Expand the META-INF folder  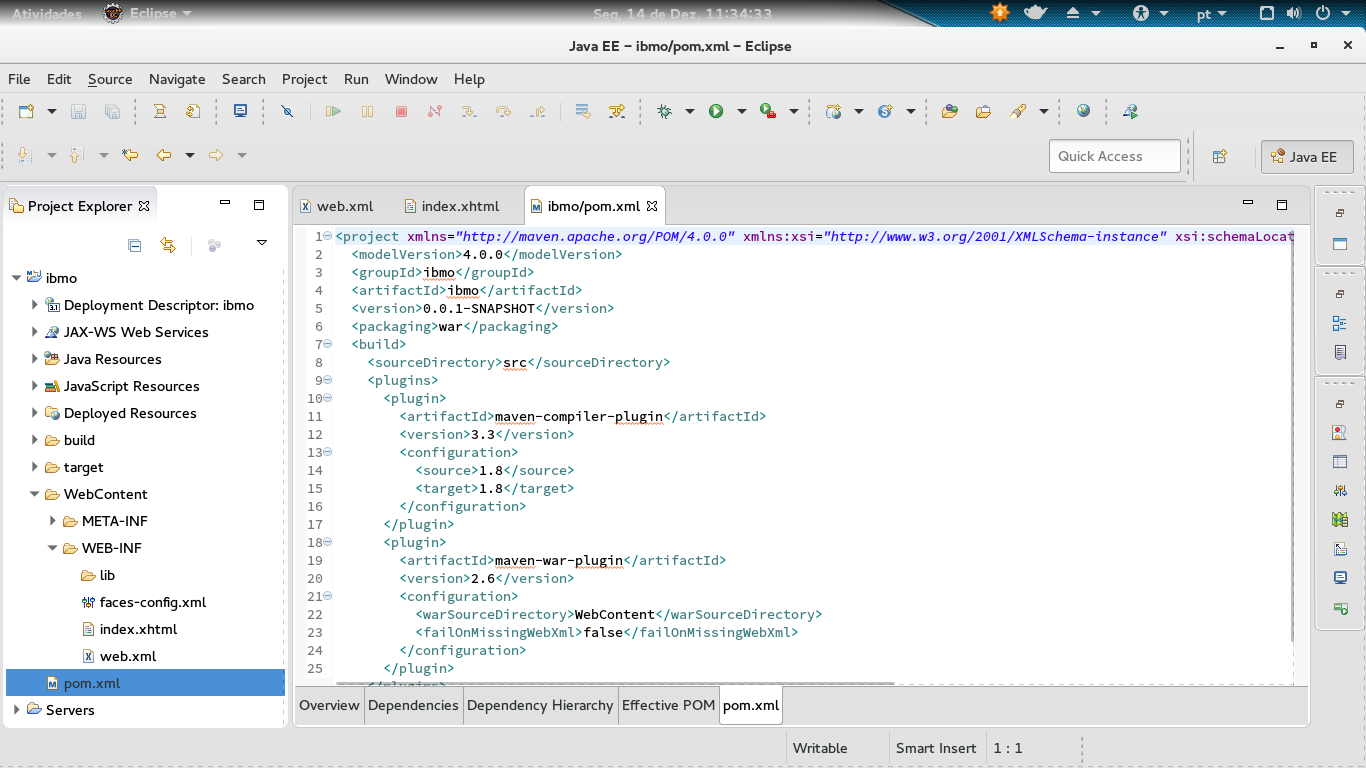(x=52, y=521)
